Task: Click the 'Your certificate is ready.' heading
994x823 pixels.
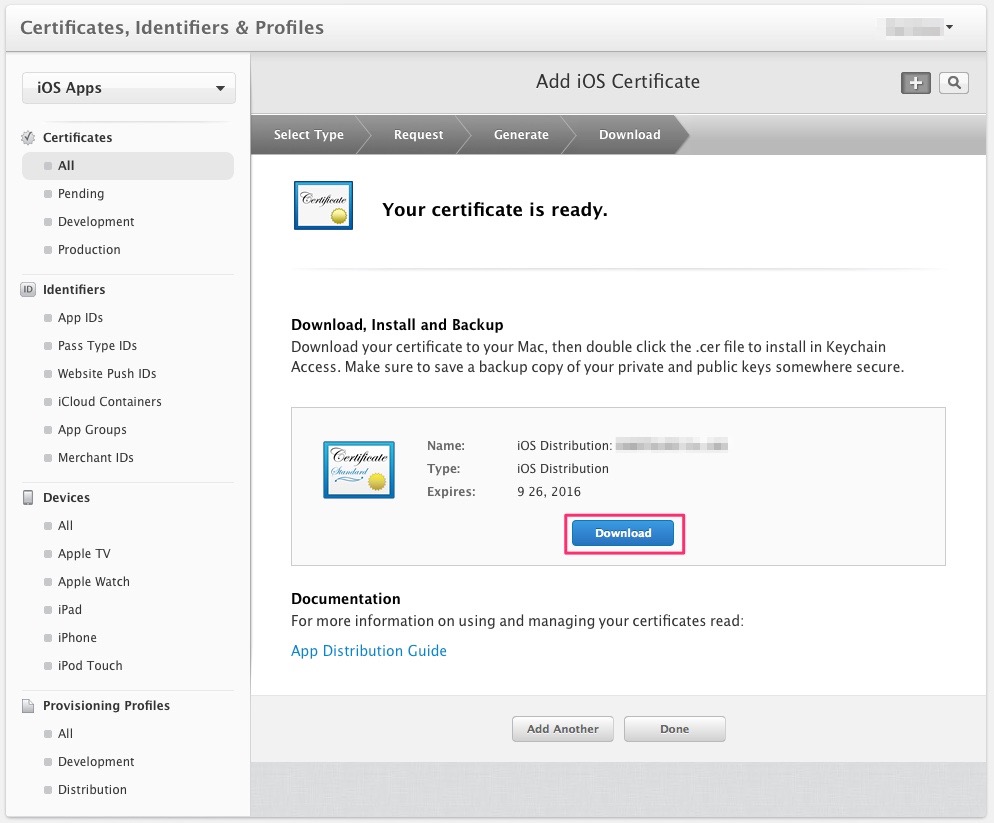Action: pyautogui.click(x=495, y=209)
